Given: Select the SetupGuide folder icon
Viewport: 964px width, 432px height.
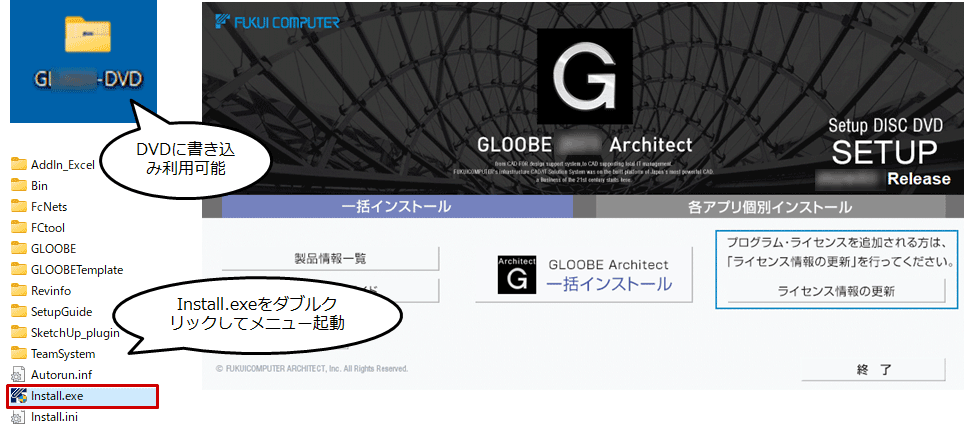Looking at the screenshot, I should tap(20, 312).
